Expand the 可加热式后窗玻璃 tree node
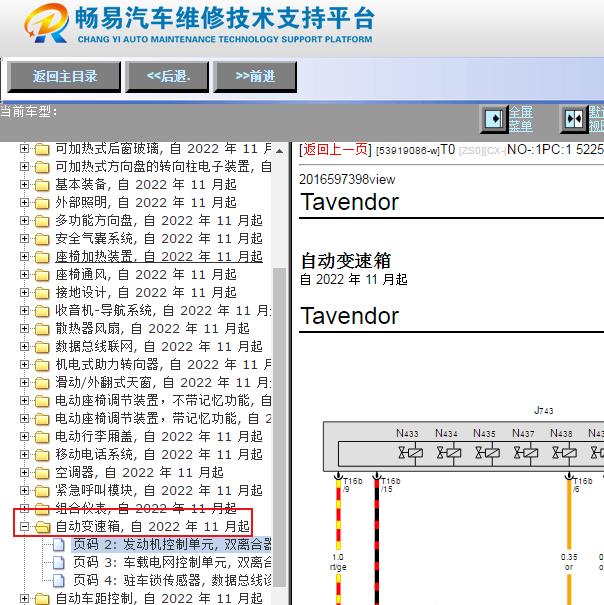The height and width of the screenshot is (605, 604). tap(24, 149)
